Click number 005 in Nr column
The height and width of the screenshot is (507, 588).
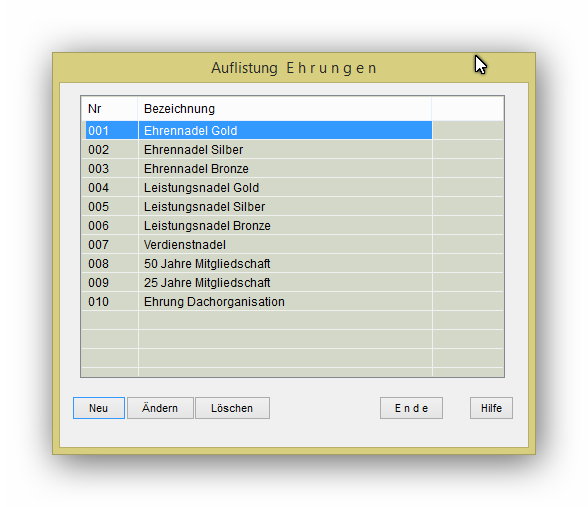click(98, 207)
